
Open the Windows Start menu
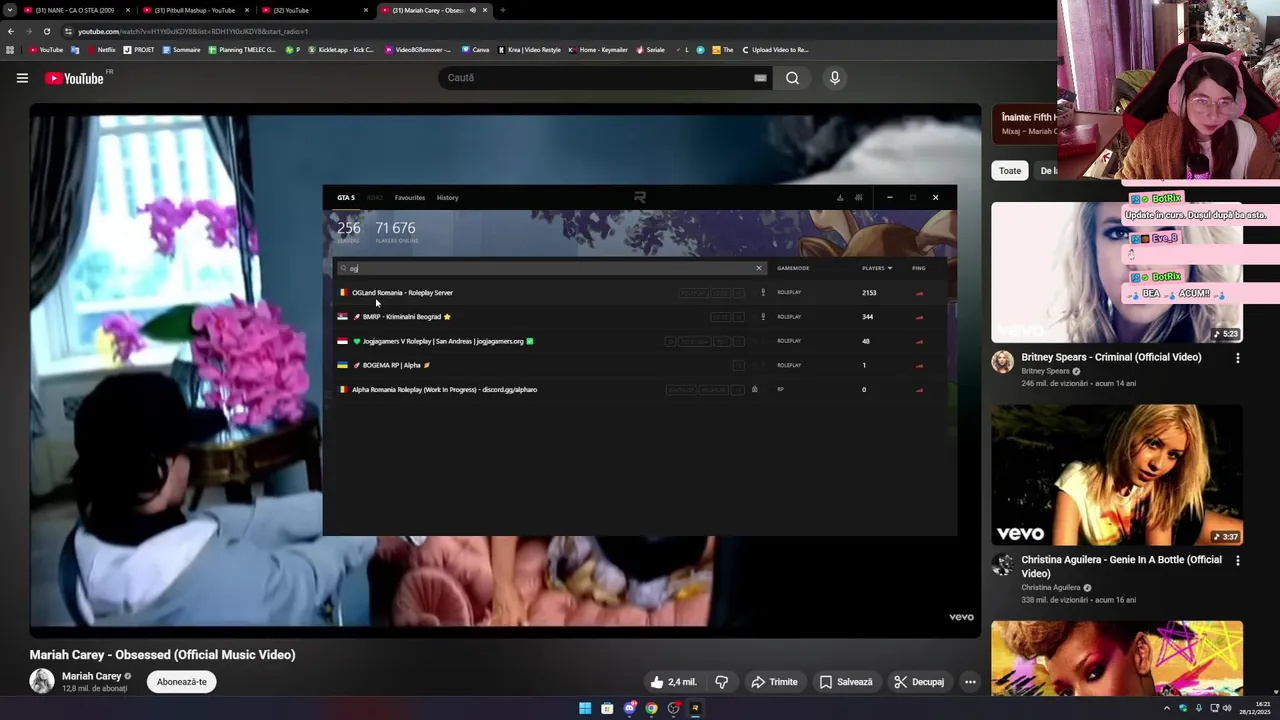click(585, 708)
